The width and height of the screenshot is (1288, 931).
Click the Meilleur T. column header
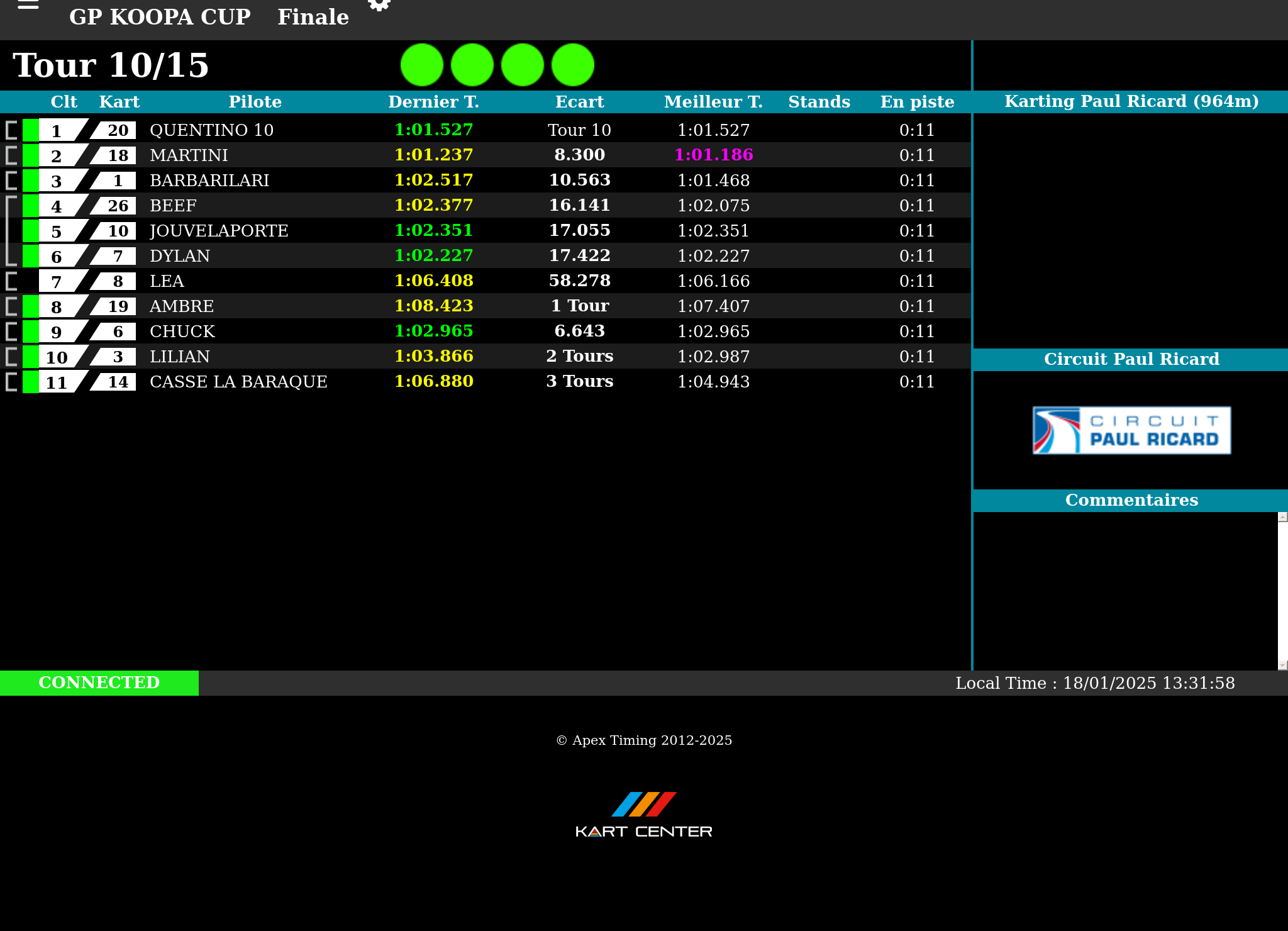713,102
